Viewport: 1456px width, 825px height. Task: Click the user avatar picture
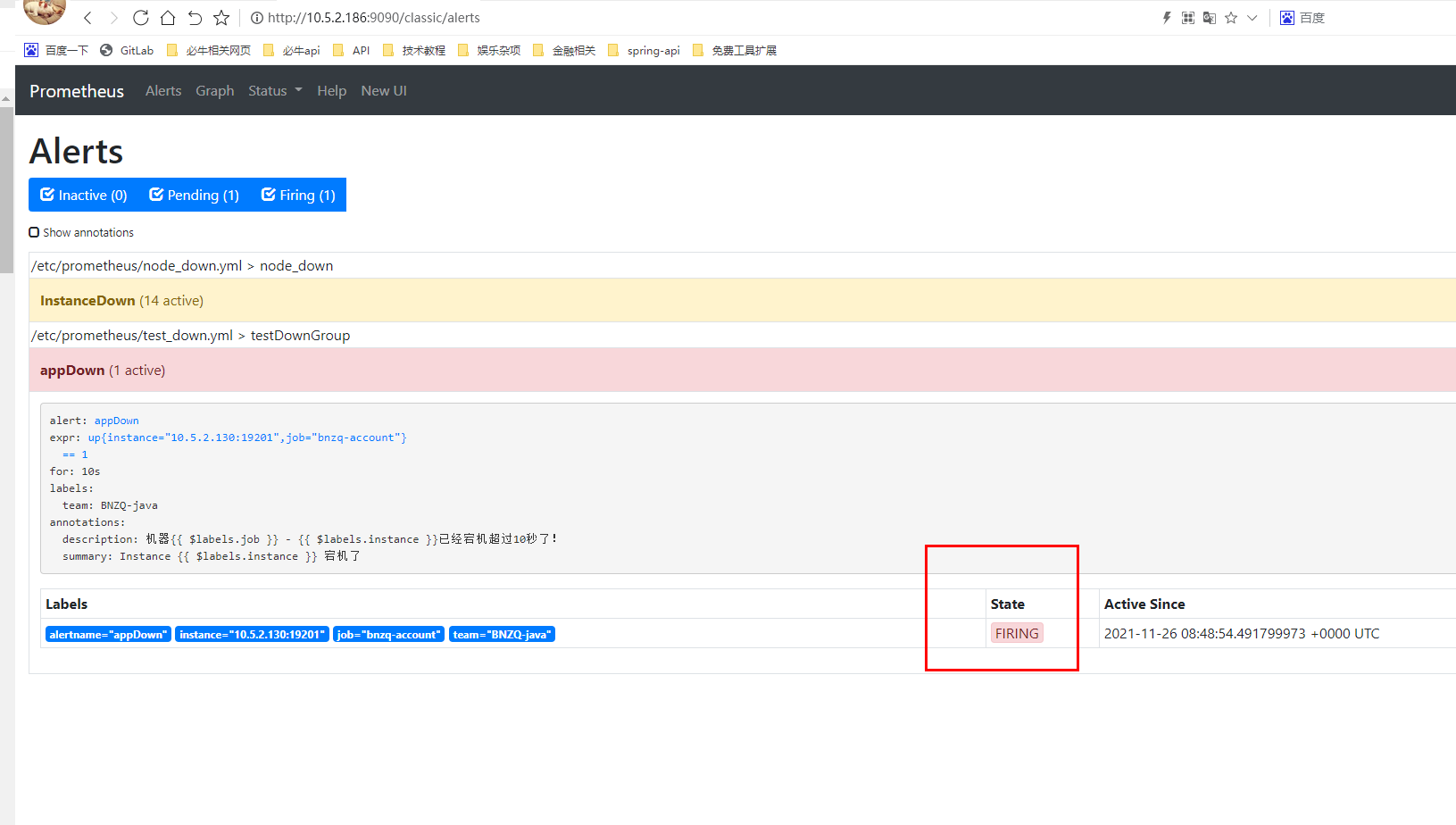tap(45, 11)
